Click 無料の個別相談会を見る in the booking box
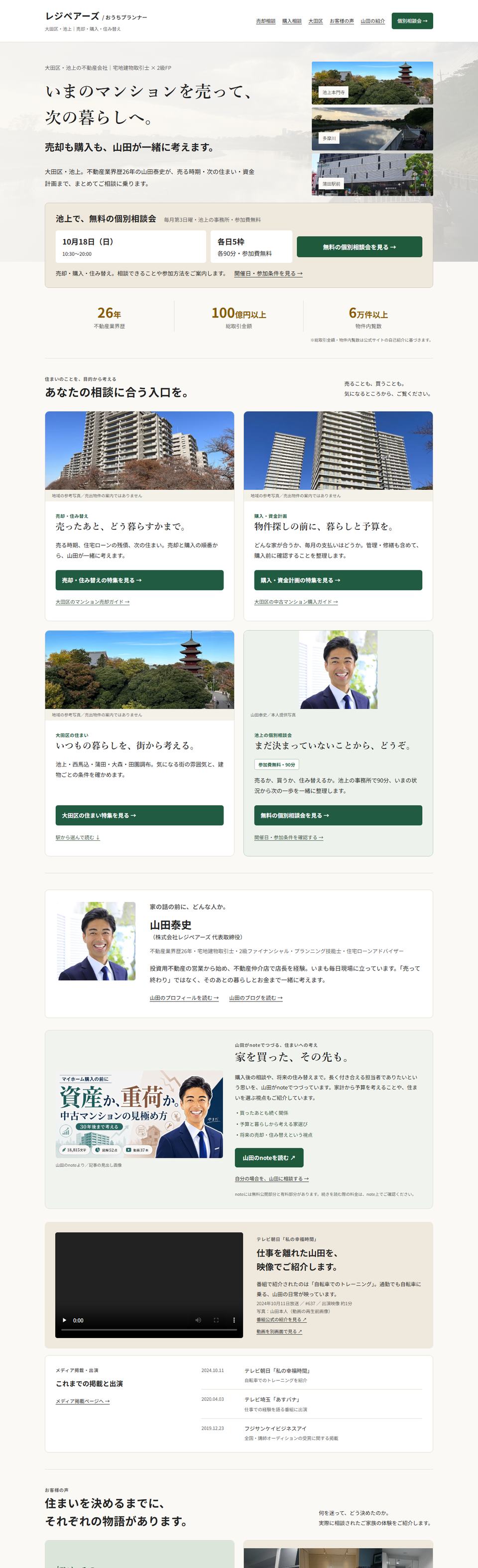Screen dimensions: 478x1568 pyautogui.click(x=359, y=247)
